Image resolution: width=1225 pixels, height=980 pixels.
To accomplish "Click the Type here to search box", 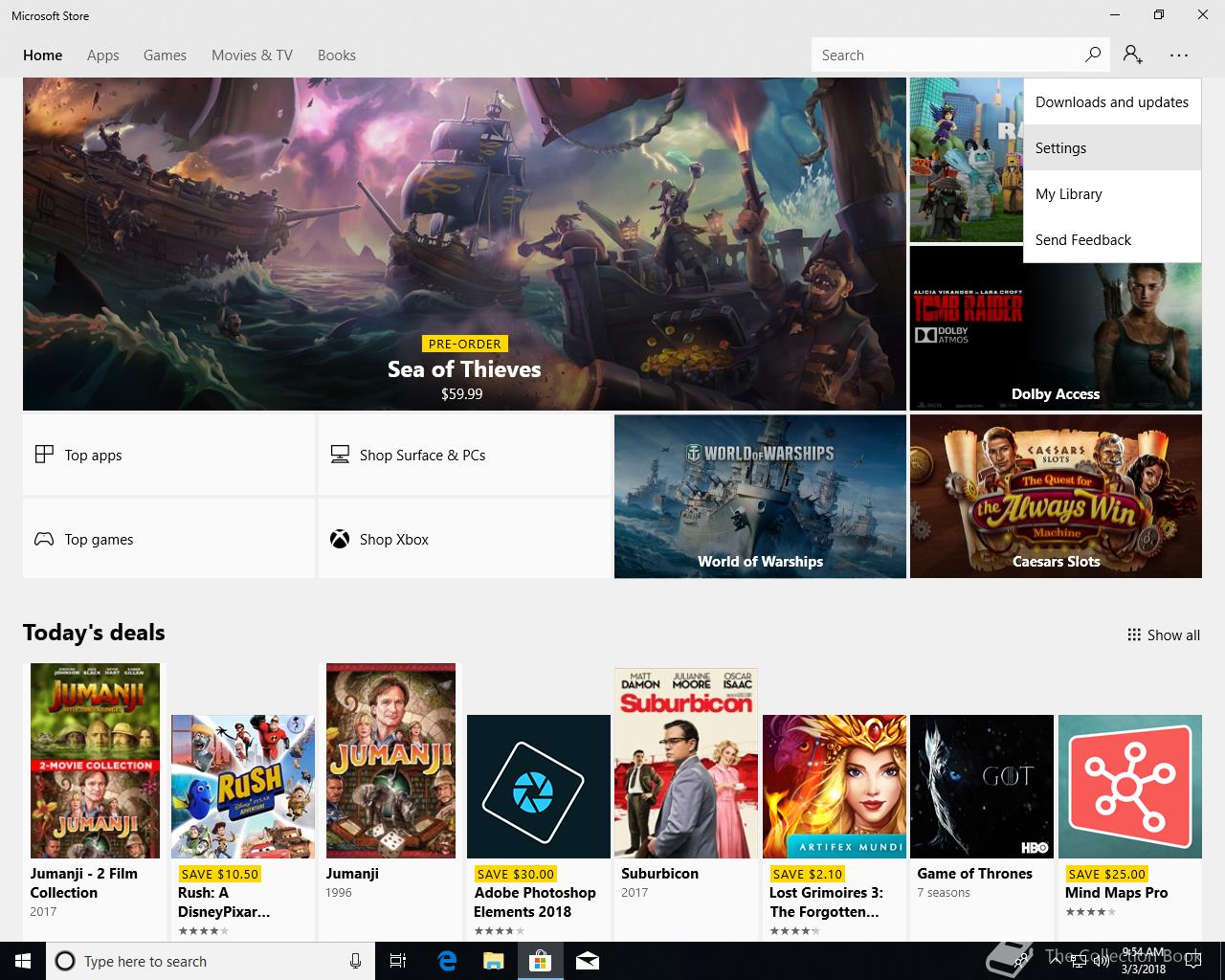I will [209, 961].
